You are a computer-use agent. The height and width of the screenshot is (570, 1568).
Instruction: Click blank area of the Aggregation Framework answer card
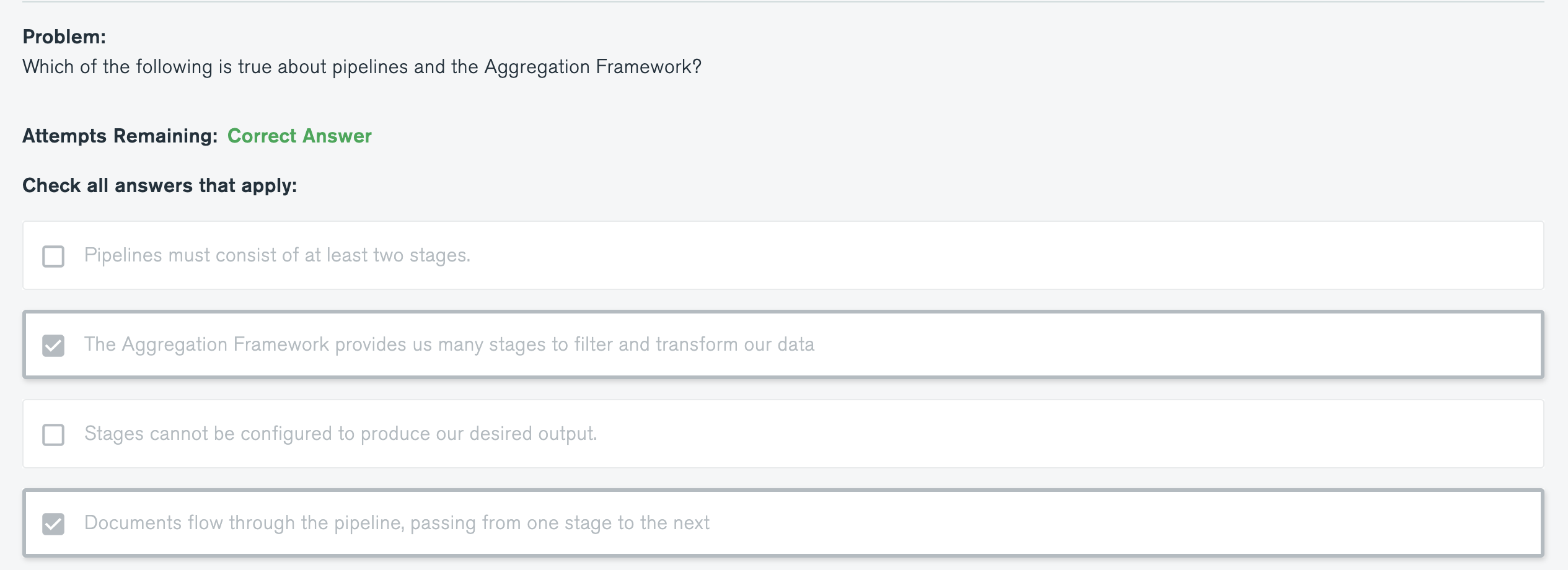1178,344
